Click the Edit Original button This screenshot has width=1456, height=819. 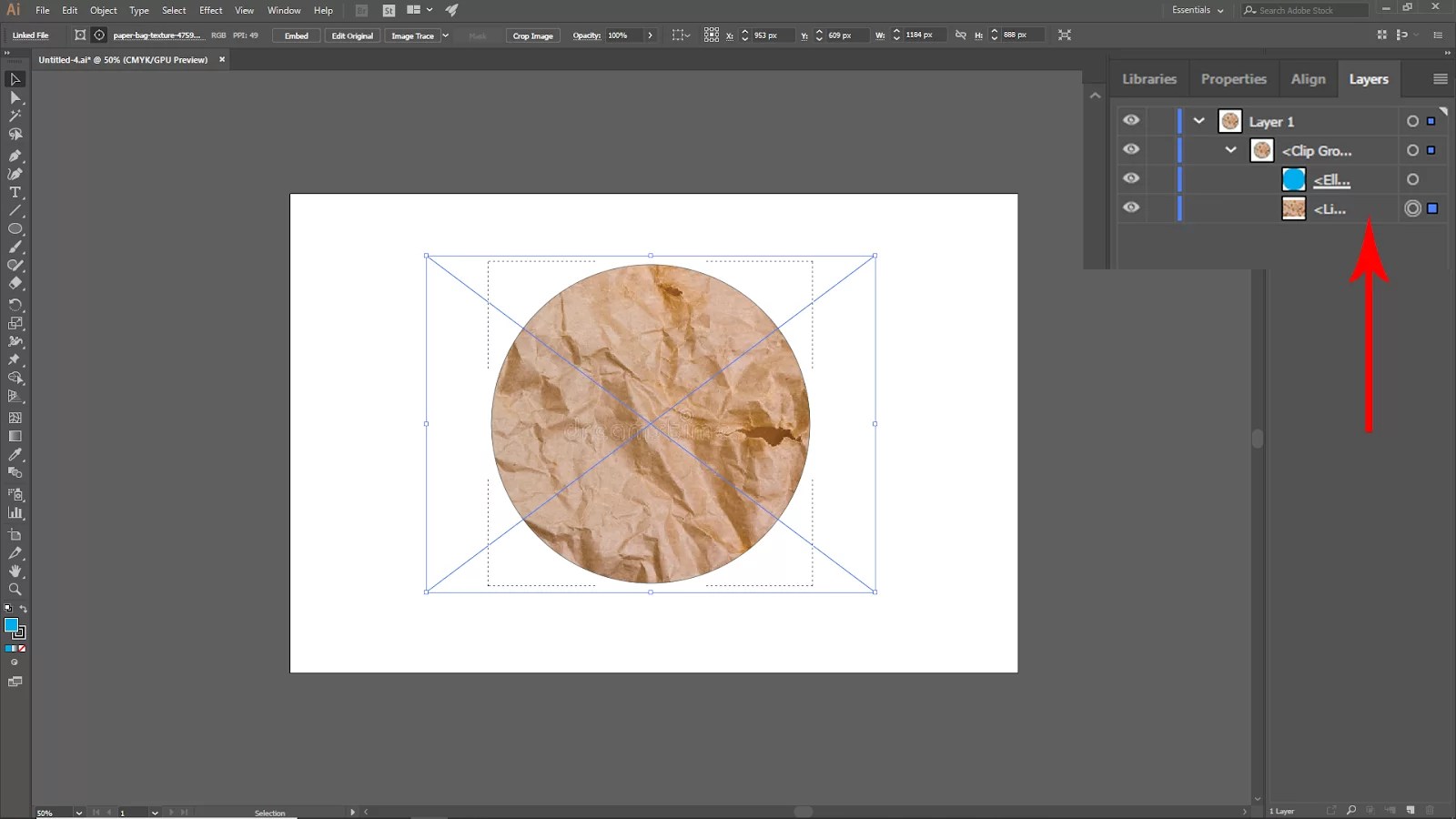point(352,35)
